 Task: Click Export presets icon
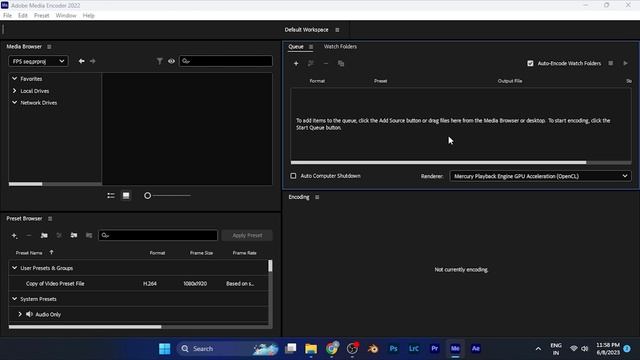click(89, 236)
